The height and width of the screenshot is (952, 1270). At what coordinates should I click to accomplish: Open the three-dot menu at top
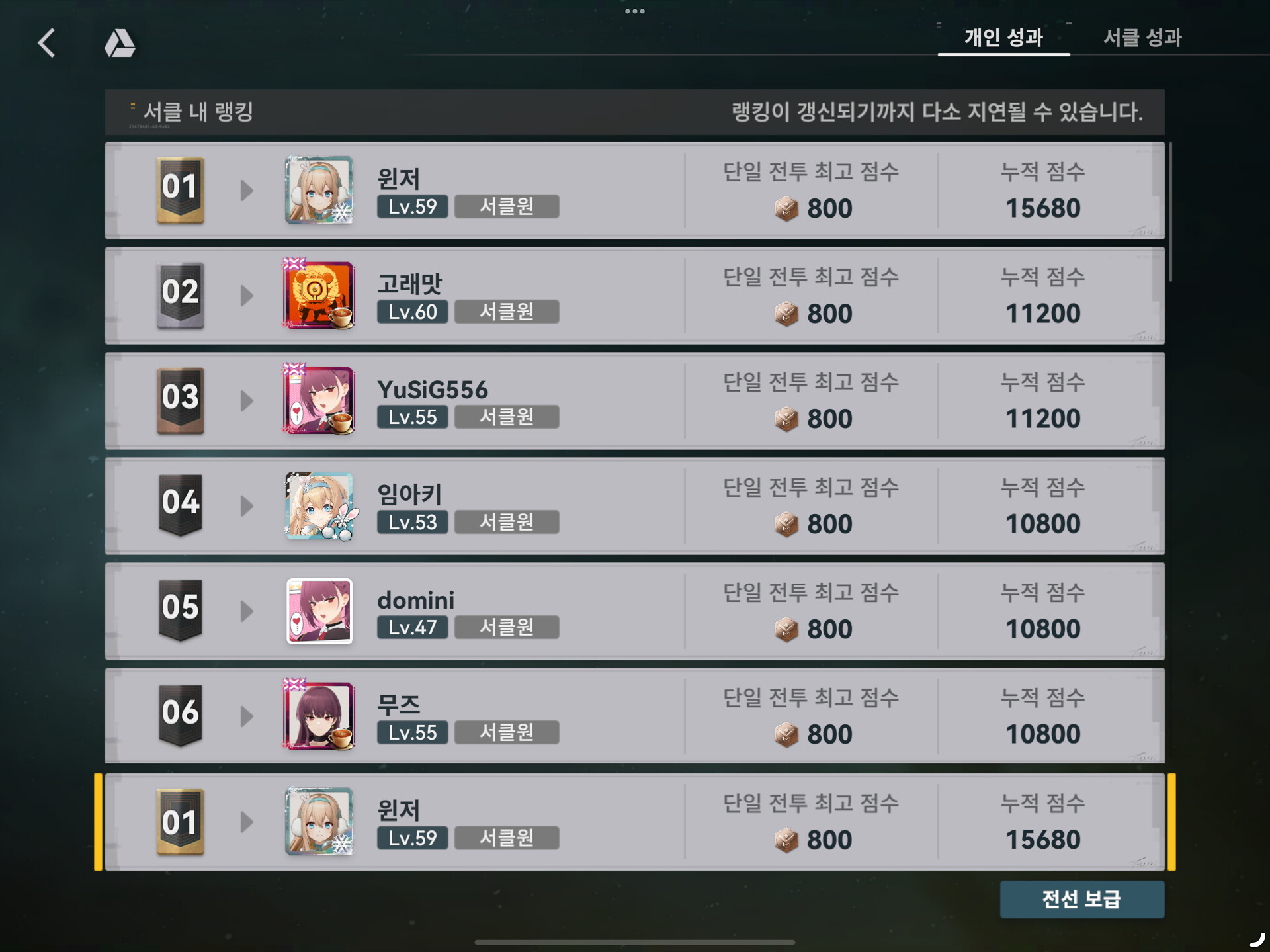[x=634, y=11]
